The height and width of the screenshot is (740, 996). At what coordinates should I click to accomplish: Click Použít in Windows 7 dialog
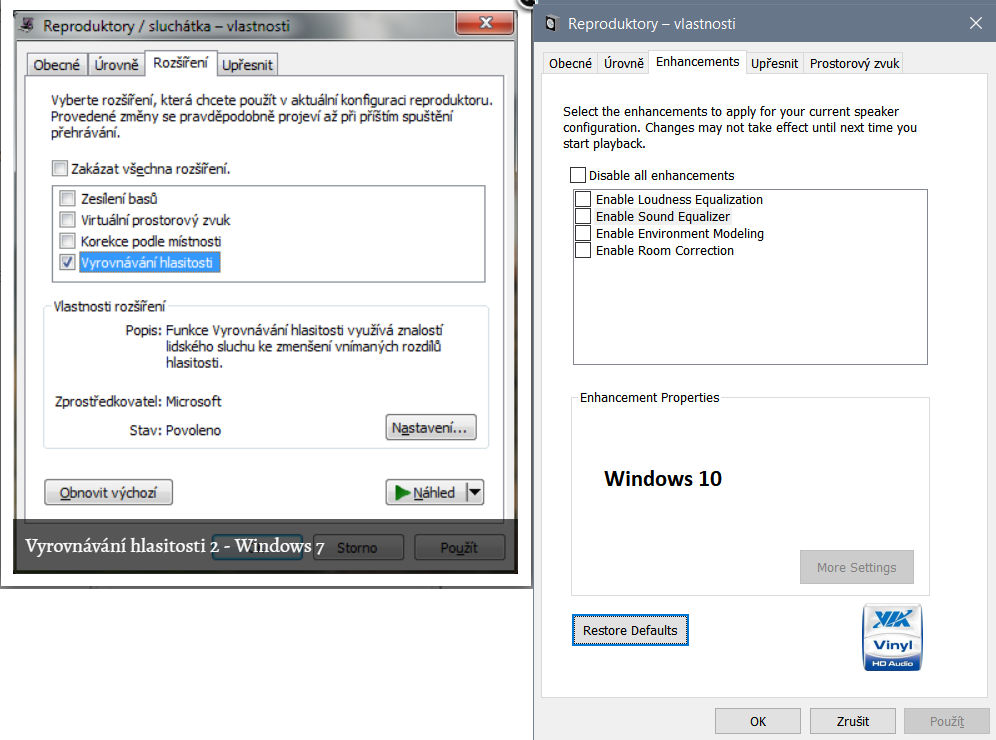tap(459, 548)
